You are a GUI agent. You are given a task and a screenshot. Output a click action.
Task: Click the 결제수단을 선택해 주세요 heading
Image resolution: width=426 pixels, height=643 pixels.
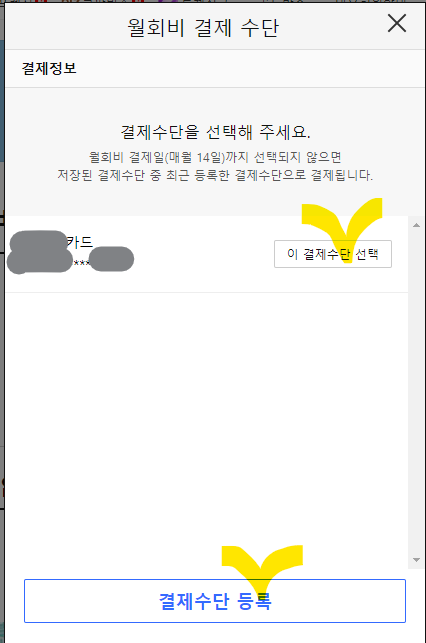215,132
